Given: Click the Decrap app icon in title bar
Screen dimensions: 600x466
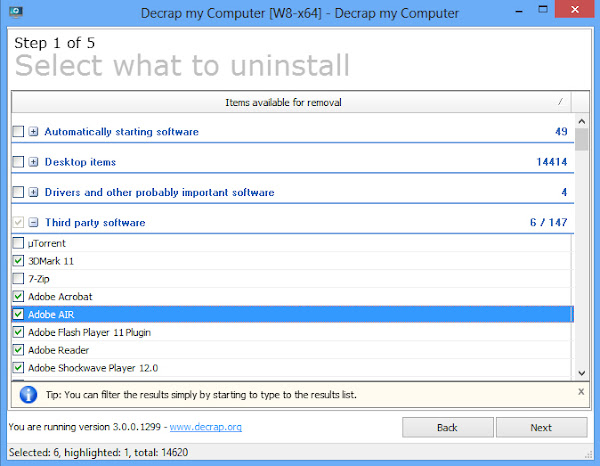Looking at the screenshot, I should point(16,12).
